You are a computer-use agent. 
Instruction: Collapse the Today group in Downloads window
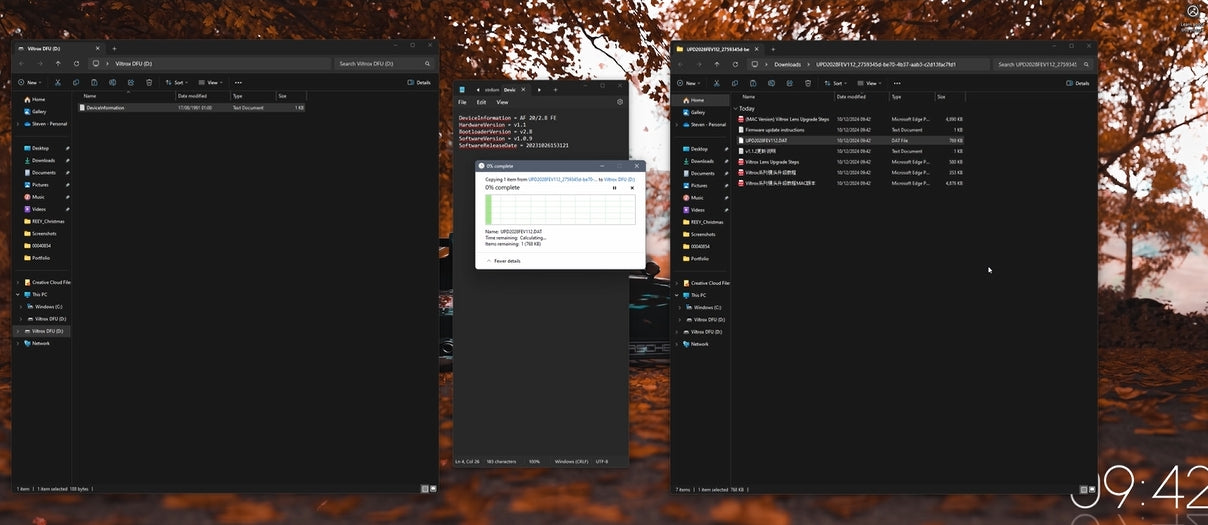(x=735, y=108)
